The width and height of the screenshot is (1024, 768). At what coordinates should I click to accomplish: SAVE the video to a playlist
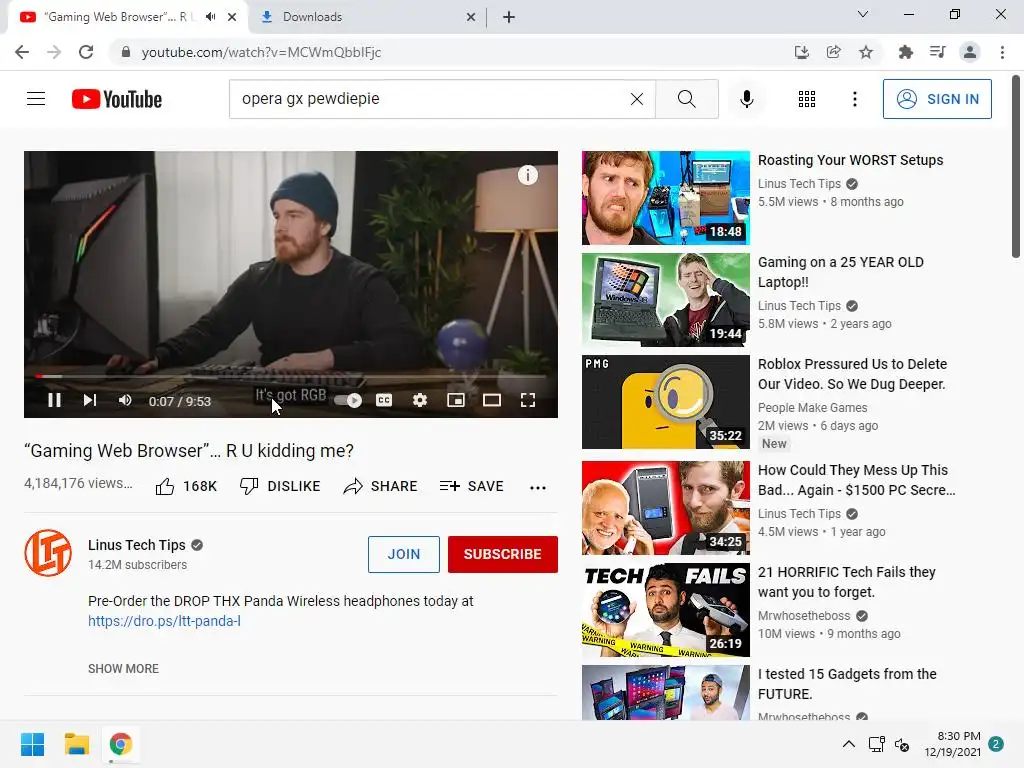click(471, 486)
